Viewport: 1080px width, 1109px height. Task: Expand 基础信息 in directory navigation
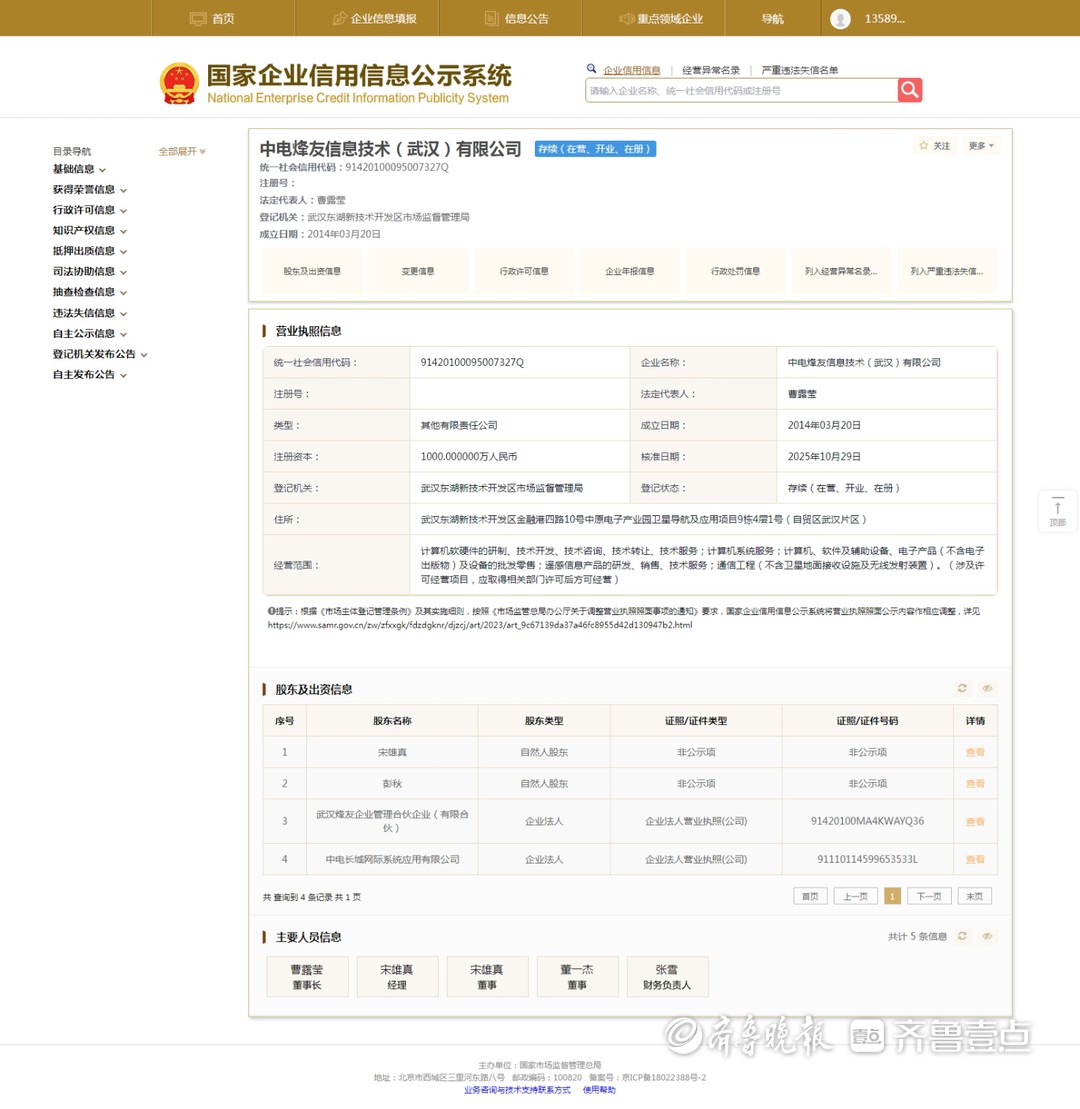pos(79,169)
